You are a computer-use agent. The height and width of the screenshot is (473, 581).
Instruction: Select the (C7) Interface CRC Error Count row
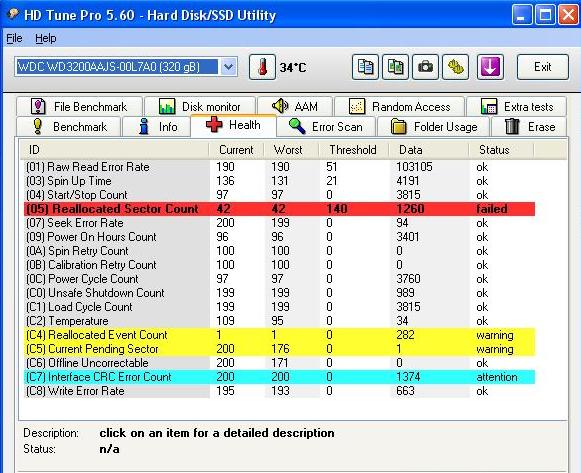click(279, 377)
